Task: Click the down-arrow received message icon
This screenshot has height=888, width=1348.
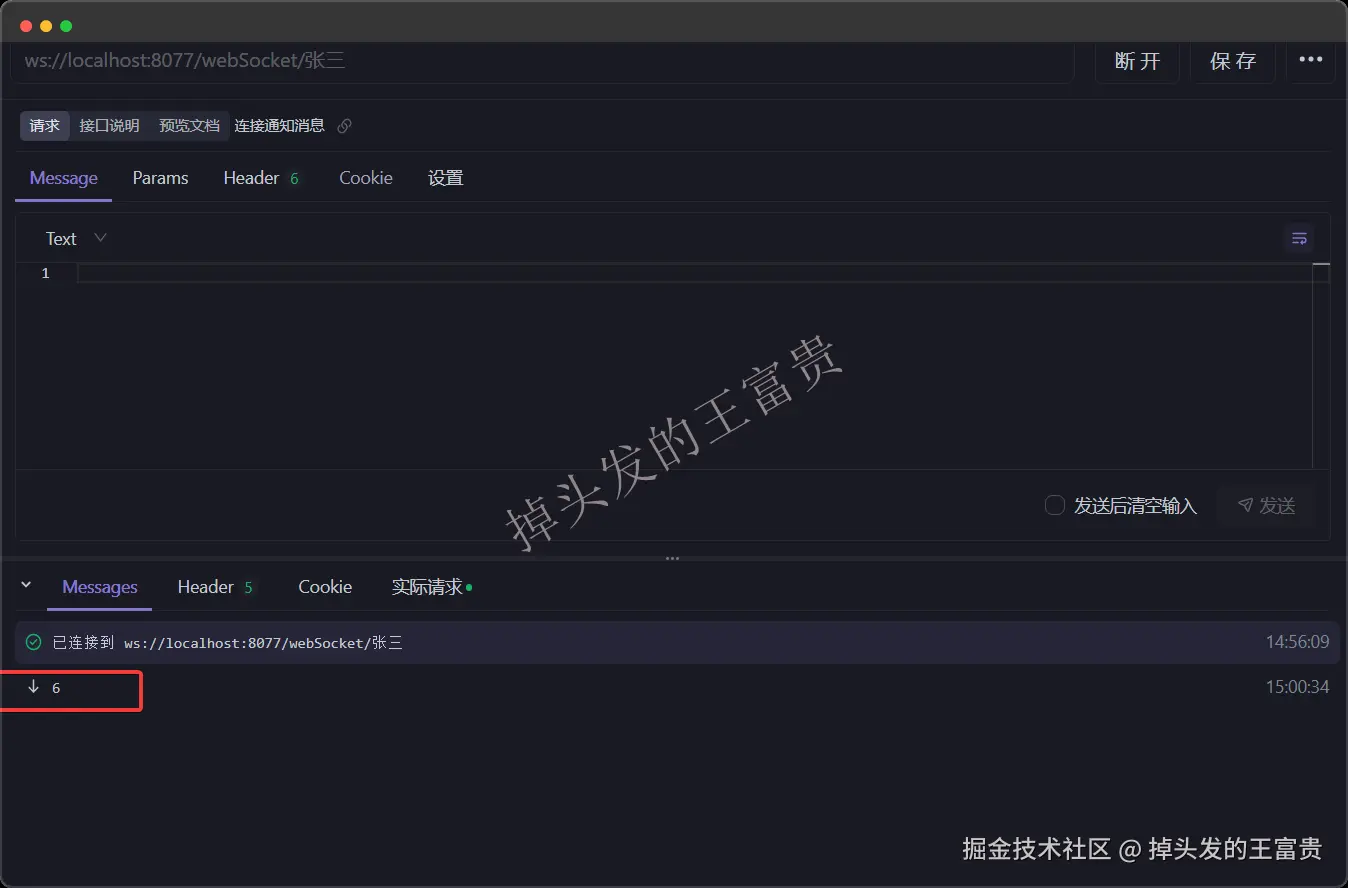Action: pos(33,687)
